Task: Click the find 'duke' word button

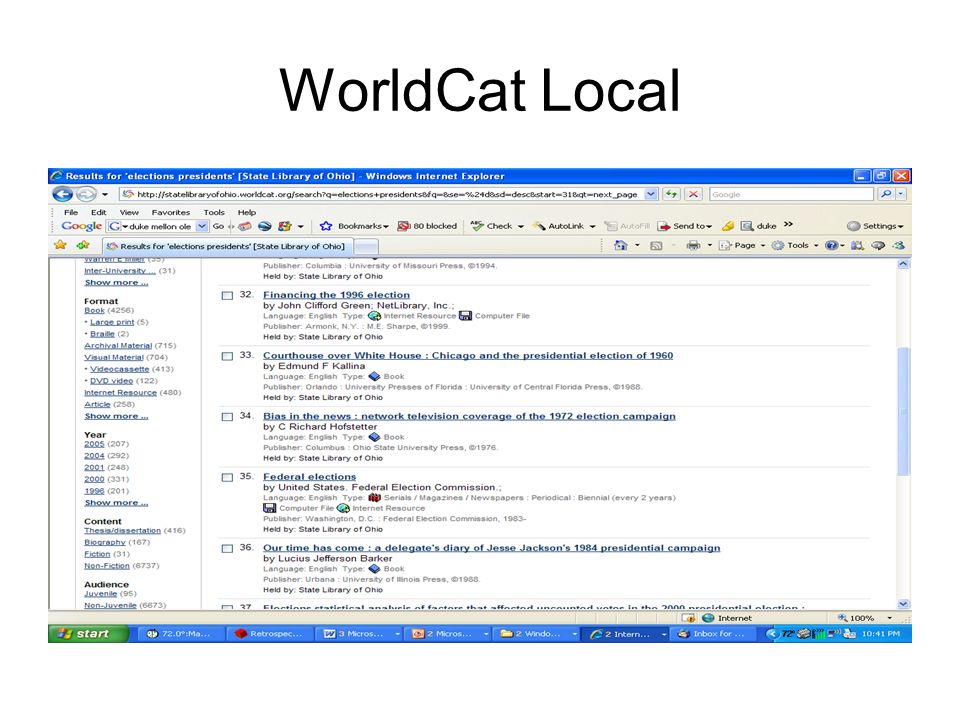Action: click(759, 226)
